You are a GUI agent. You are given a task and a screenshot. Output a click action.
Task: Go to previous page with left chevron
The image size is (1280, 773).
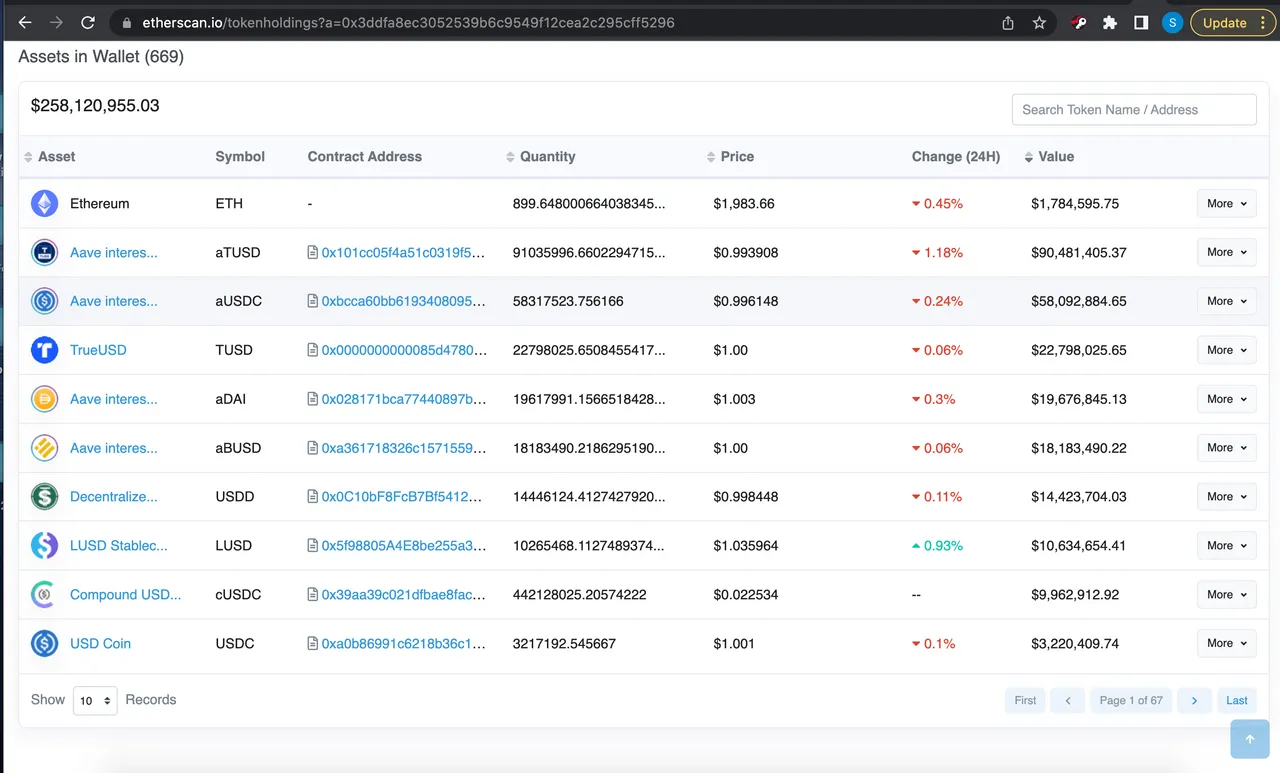pos(1068,701)
